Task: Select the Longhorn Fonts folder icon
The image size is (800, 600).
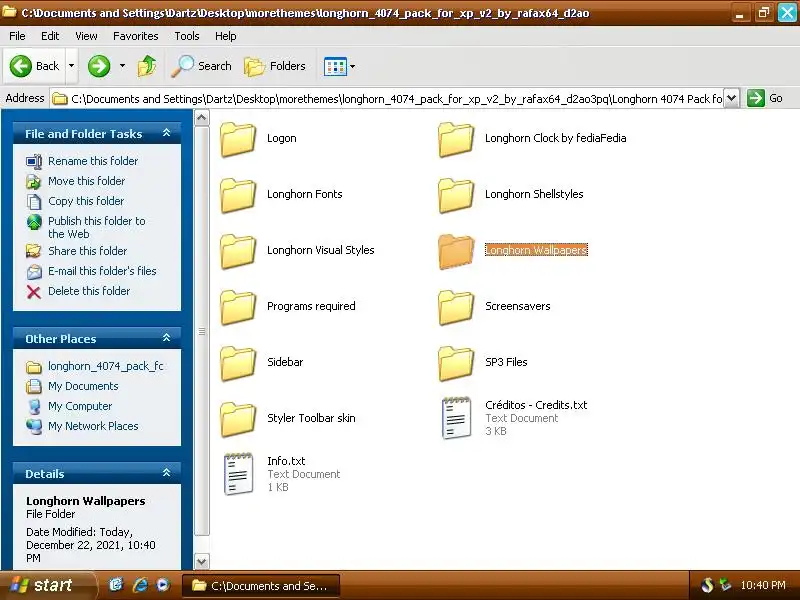Action: pyautogui.click(x=238, y=195)
